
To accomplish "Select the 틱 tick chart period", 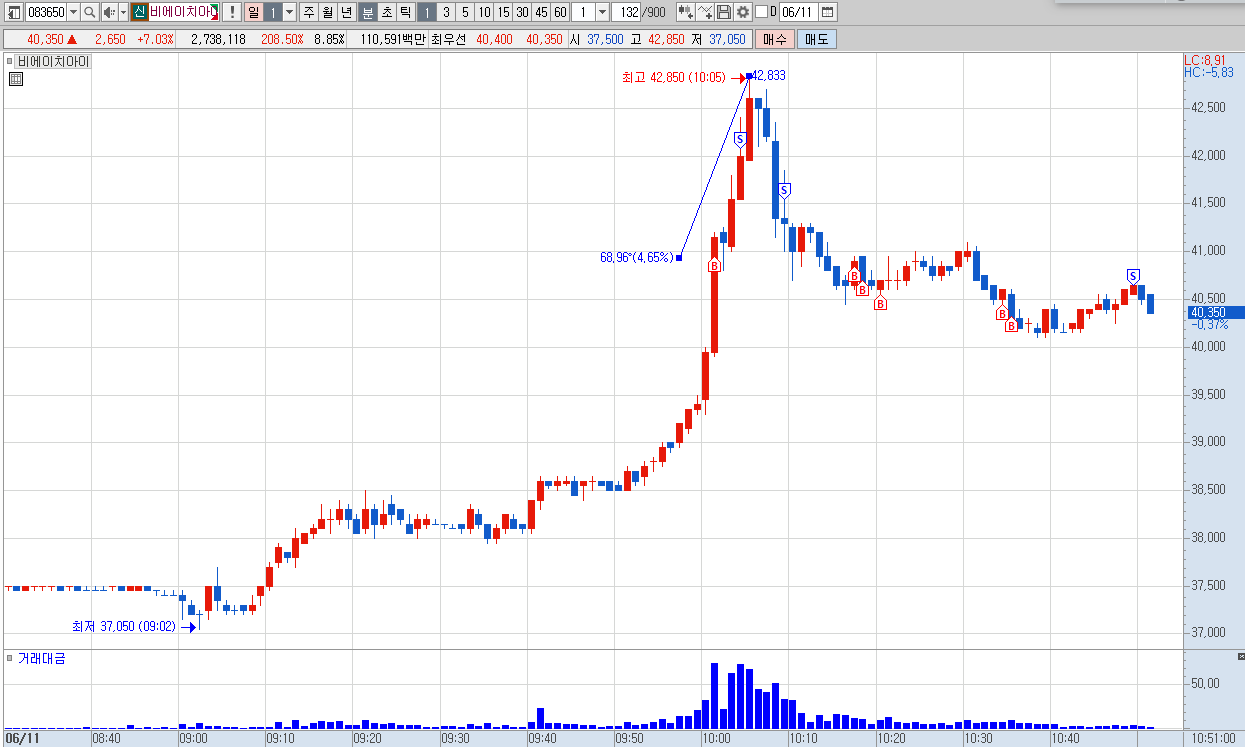I will [x=405, y=12].
